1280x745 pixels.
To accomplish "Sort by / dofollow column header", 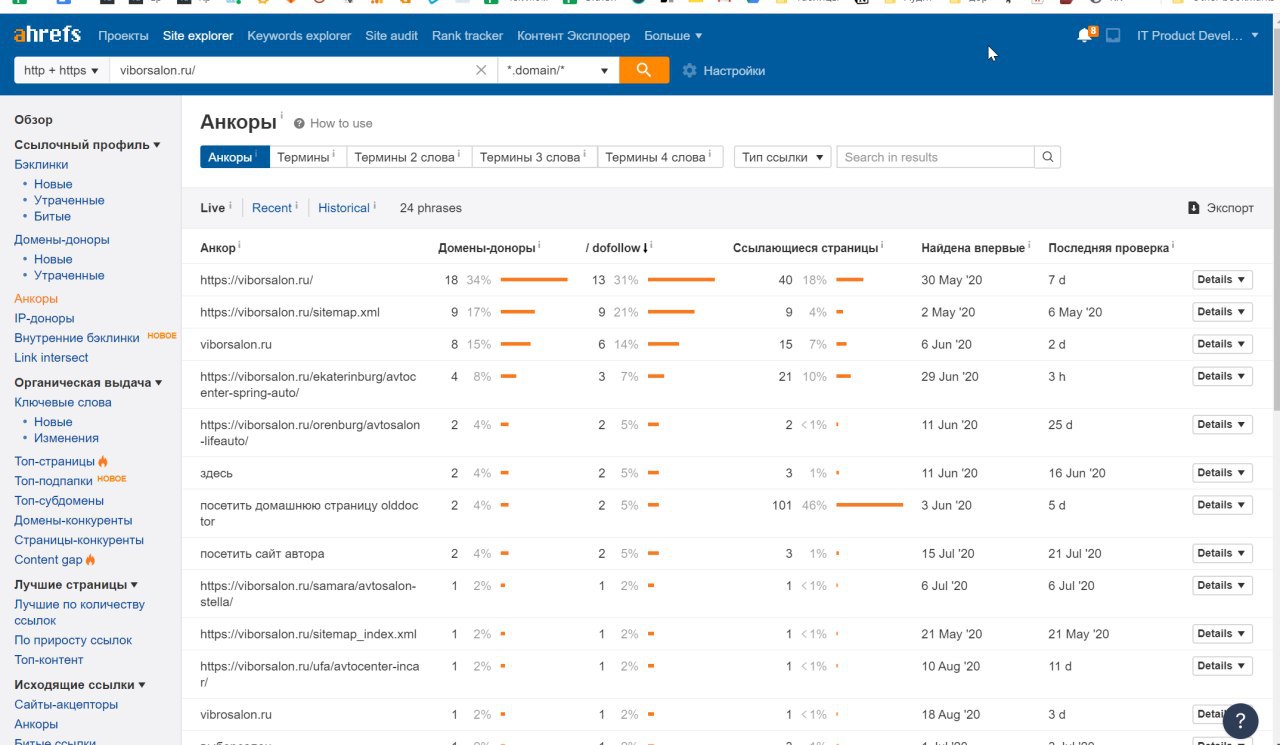I will [619, 247].
